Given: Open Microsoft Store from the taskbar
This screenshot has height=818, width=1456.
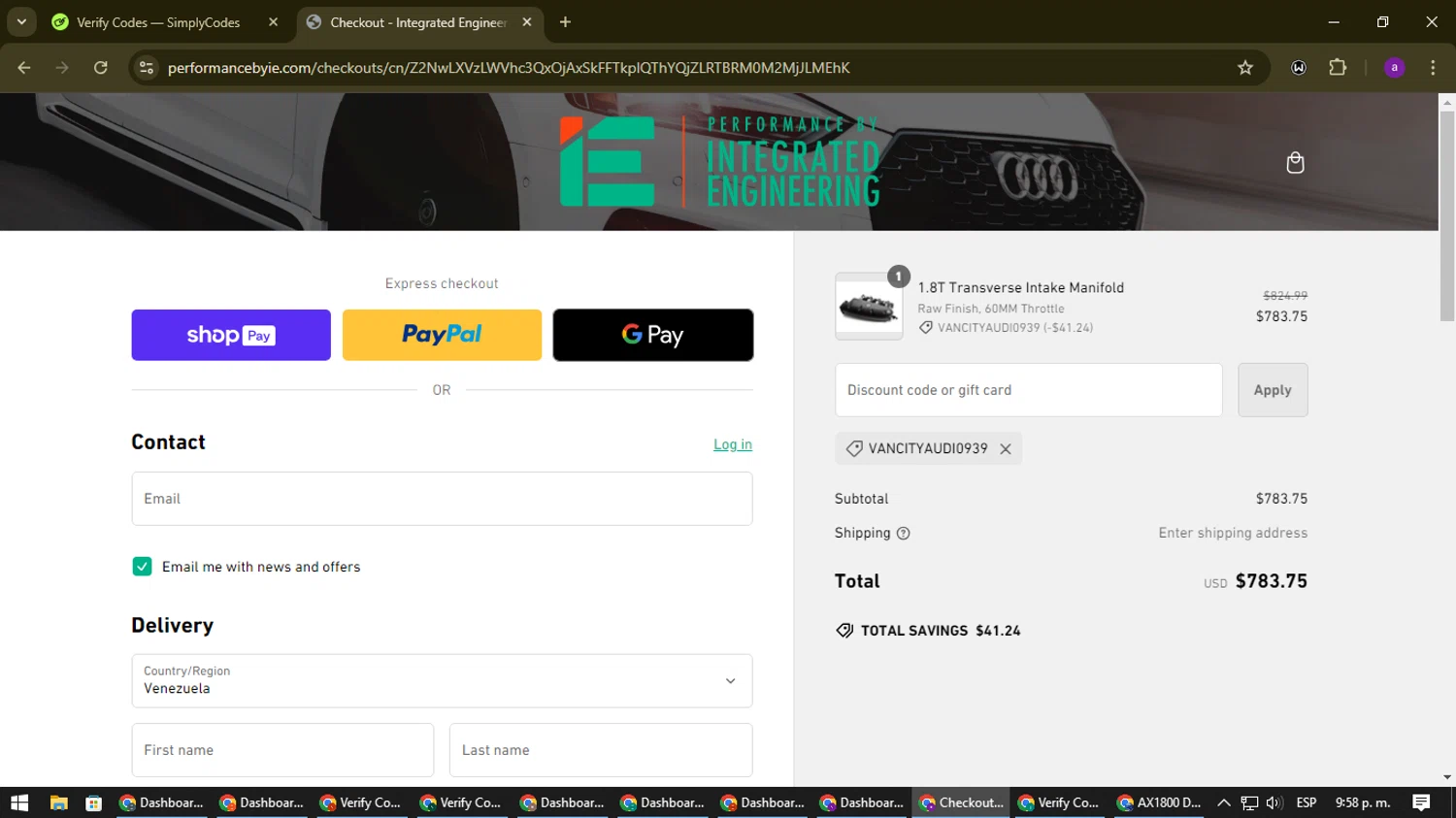Looking at the screenshot, I should [94, 802].
